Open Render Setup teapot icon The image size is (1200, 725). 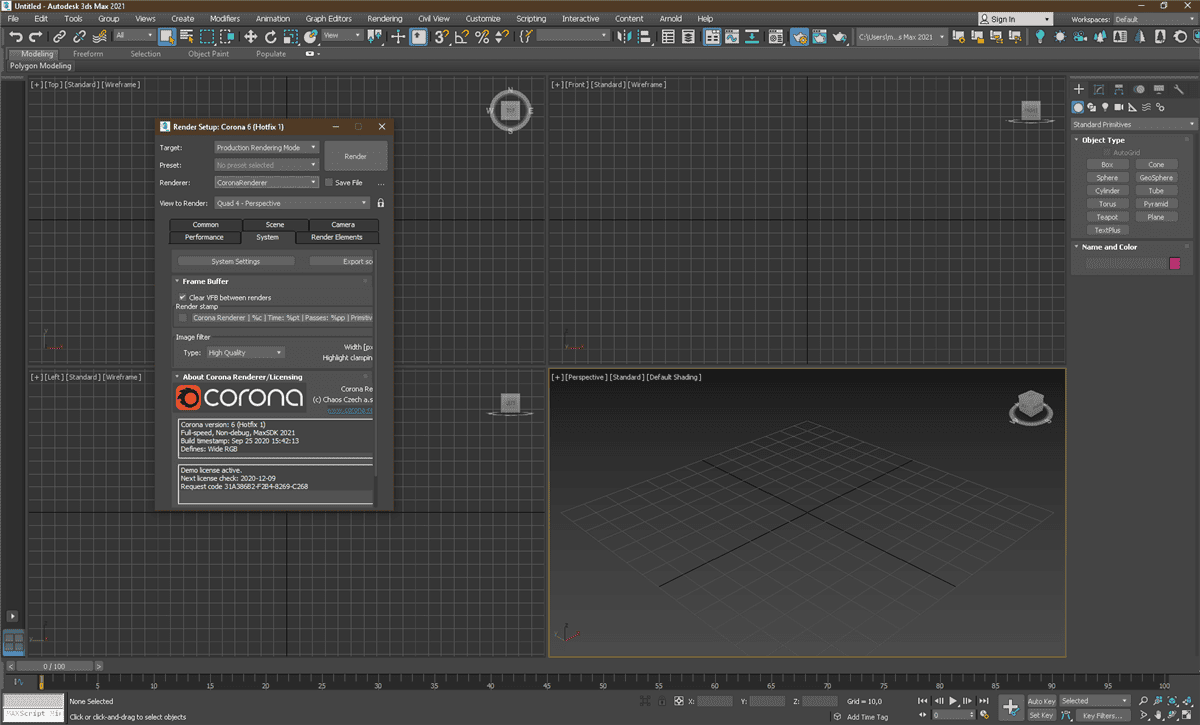[x=799, y=36]
